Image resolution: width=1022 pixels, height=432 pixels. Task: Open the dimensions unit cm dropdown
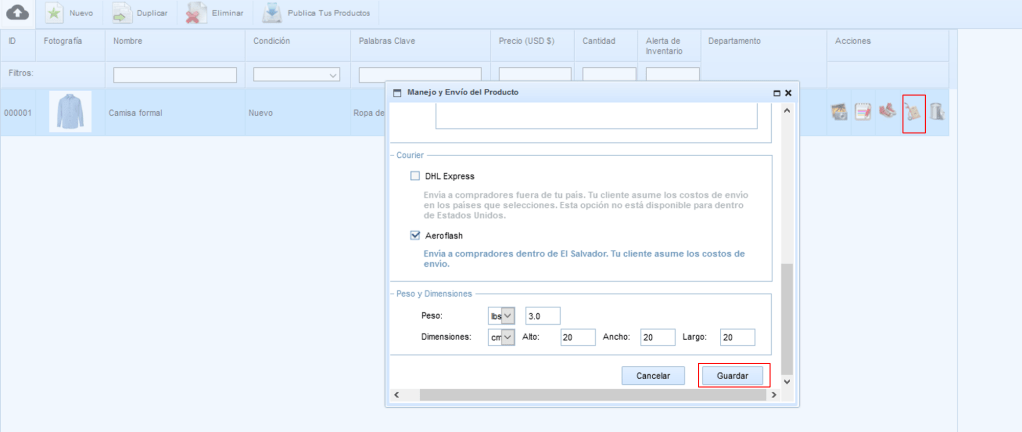point(500,338)
